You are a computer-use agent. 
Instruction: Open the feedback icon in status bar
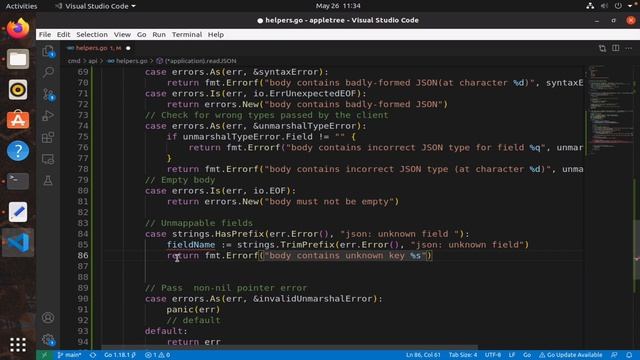(614, 355)
